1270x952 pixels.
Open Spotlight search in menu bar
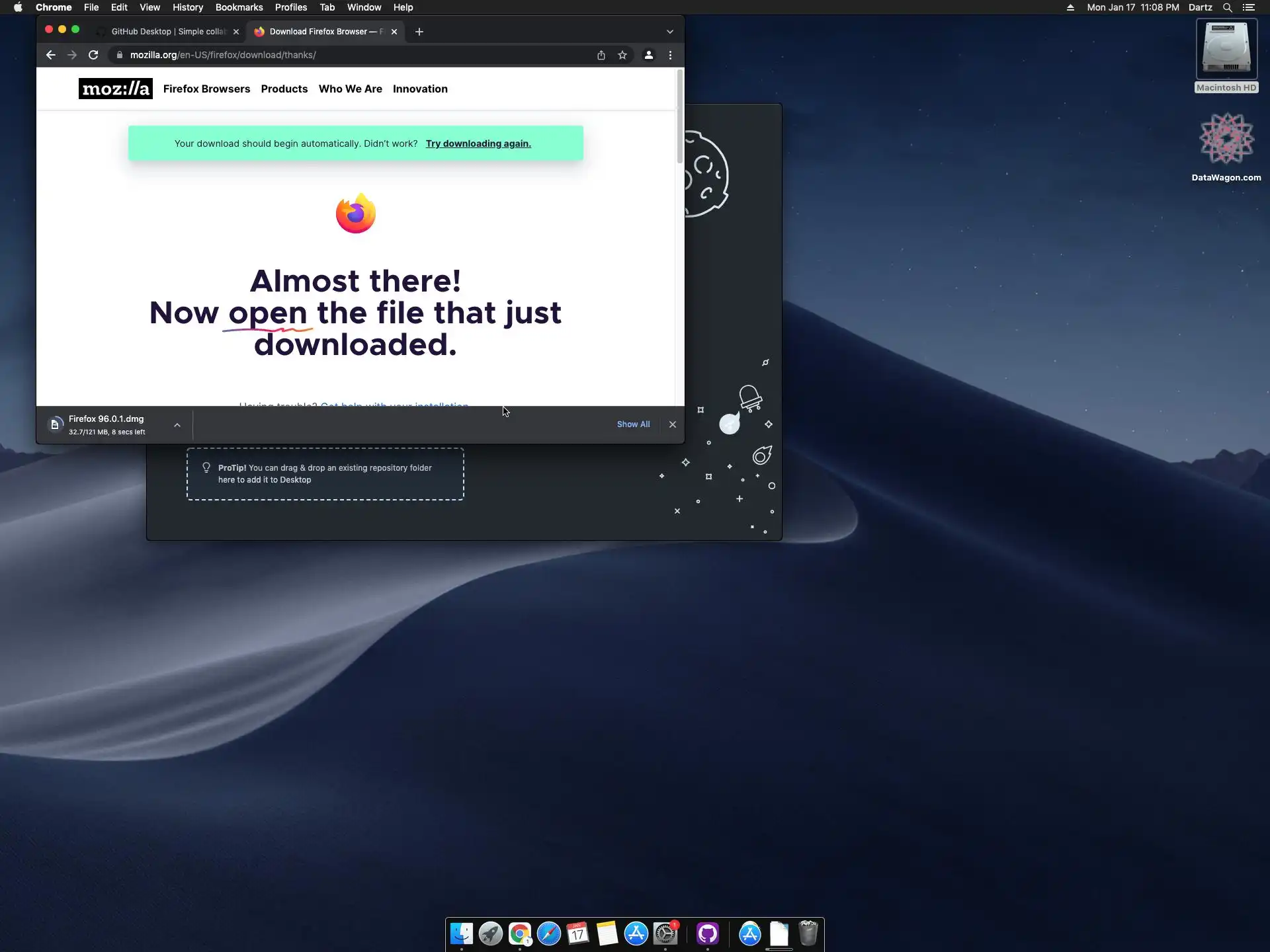1227,7
